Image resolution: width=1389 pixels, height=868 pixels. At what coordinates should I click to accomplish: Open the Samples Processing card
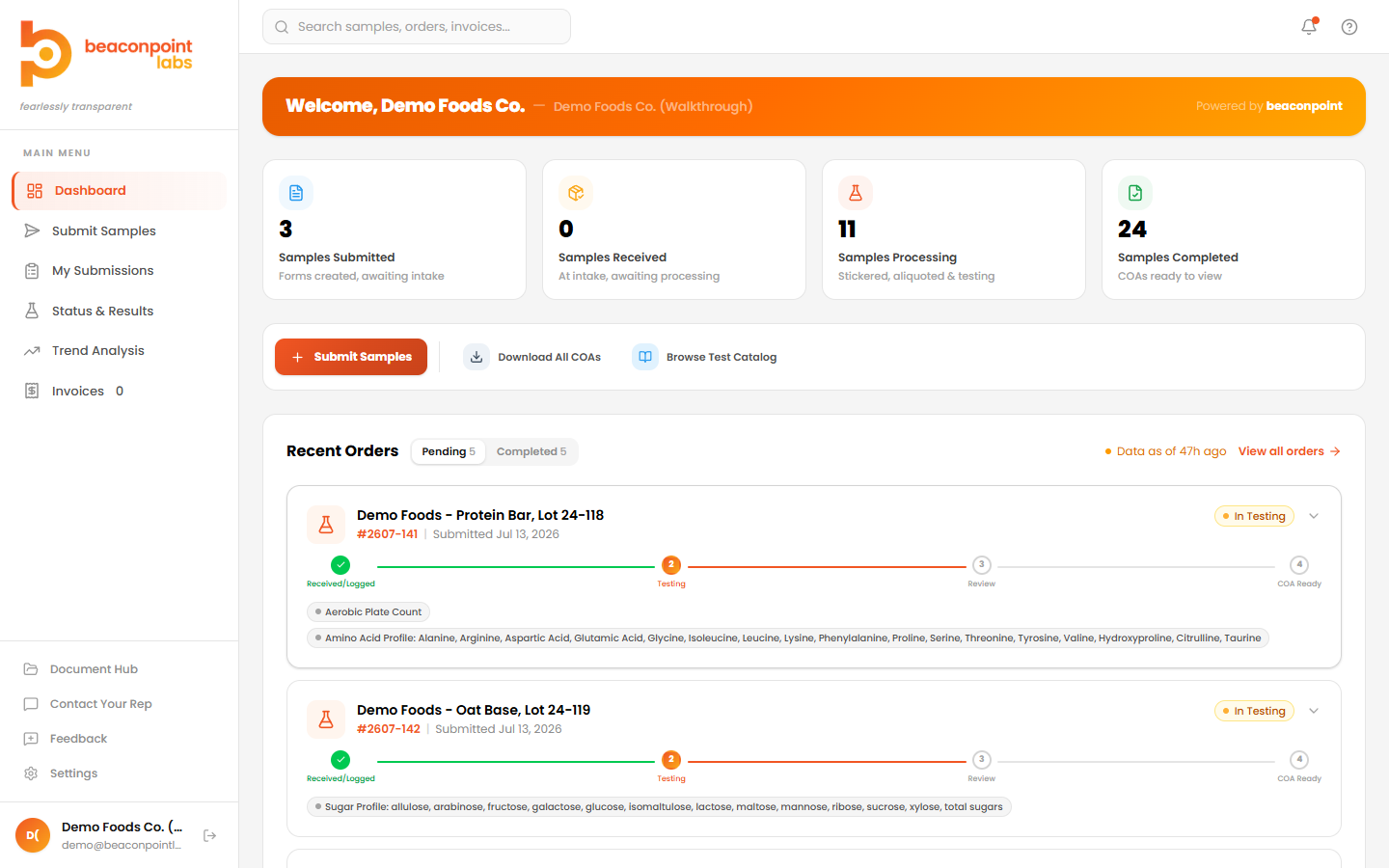(954, 230)
